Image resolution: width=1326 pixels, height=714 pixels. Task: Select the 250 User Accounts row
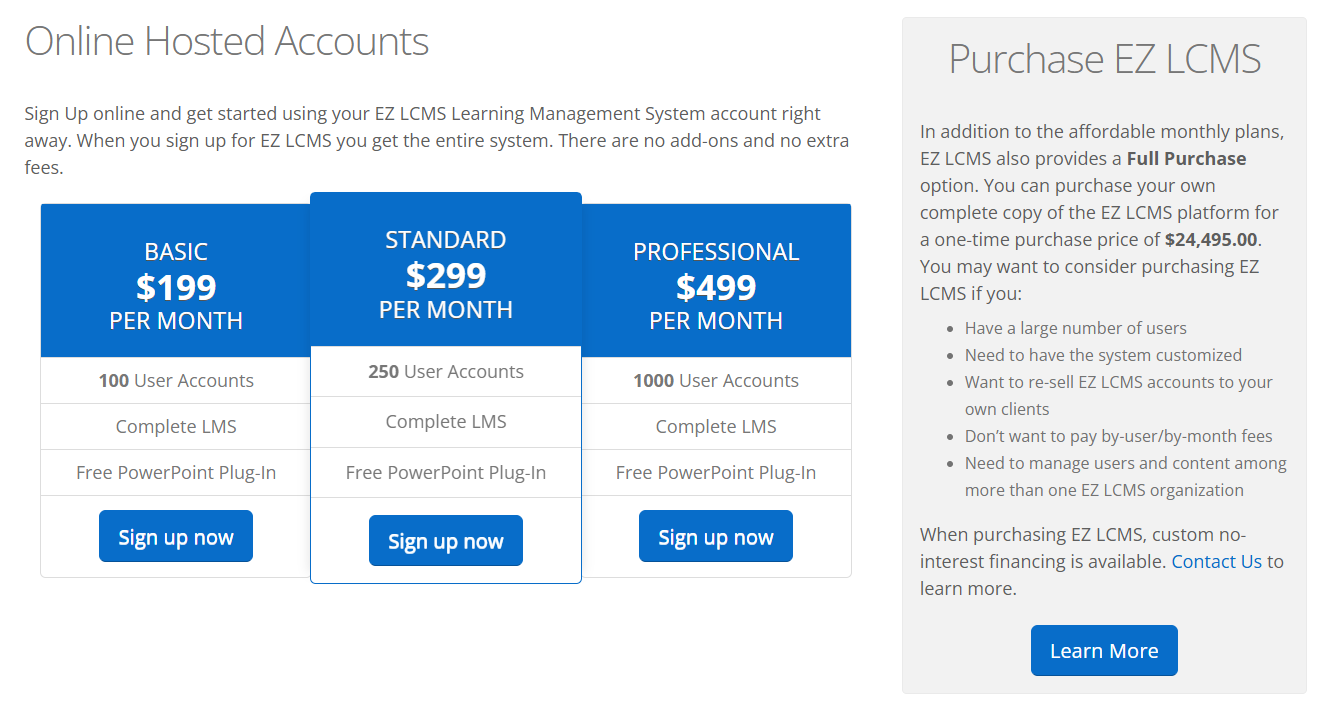[x=445, y=371]
